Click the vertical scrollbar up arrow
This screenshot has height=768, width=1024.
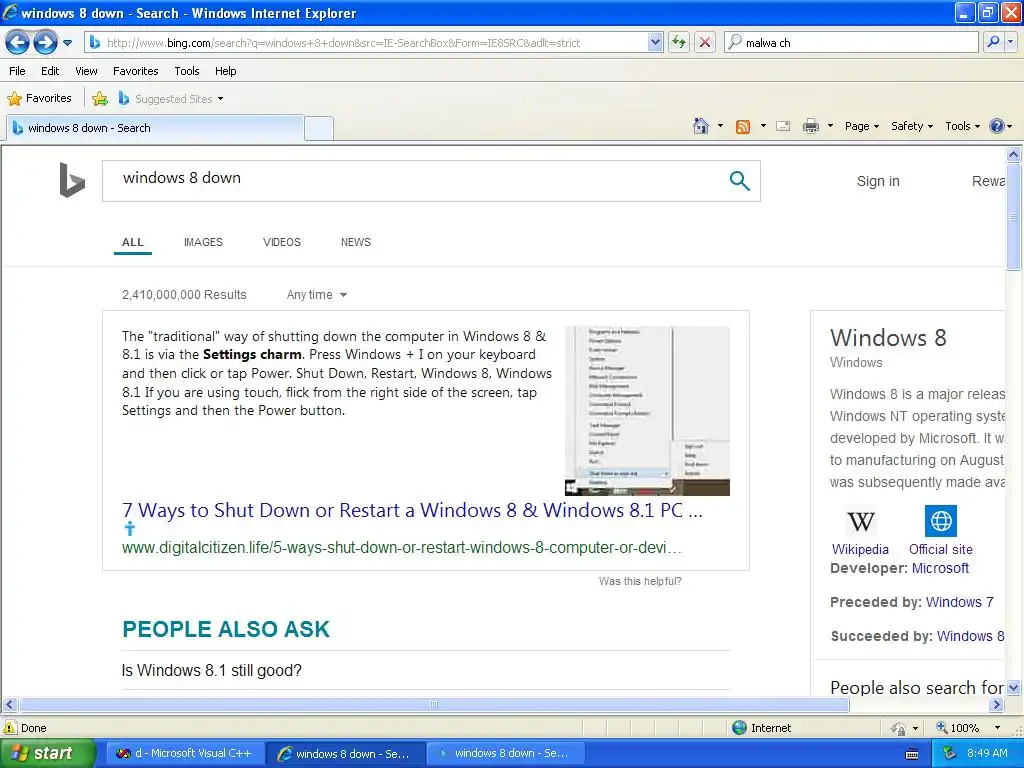tap(1014, 154)
